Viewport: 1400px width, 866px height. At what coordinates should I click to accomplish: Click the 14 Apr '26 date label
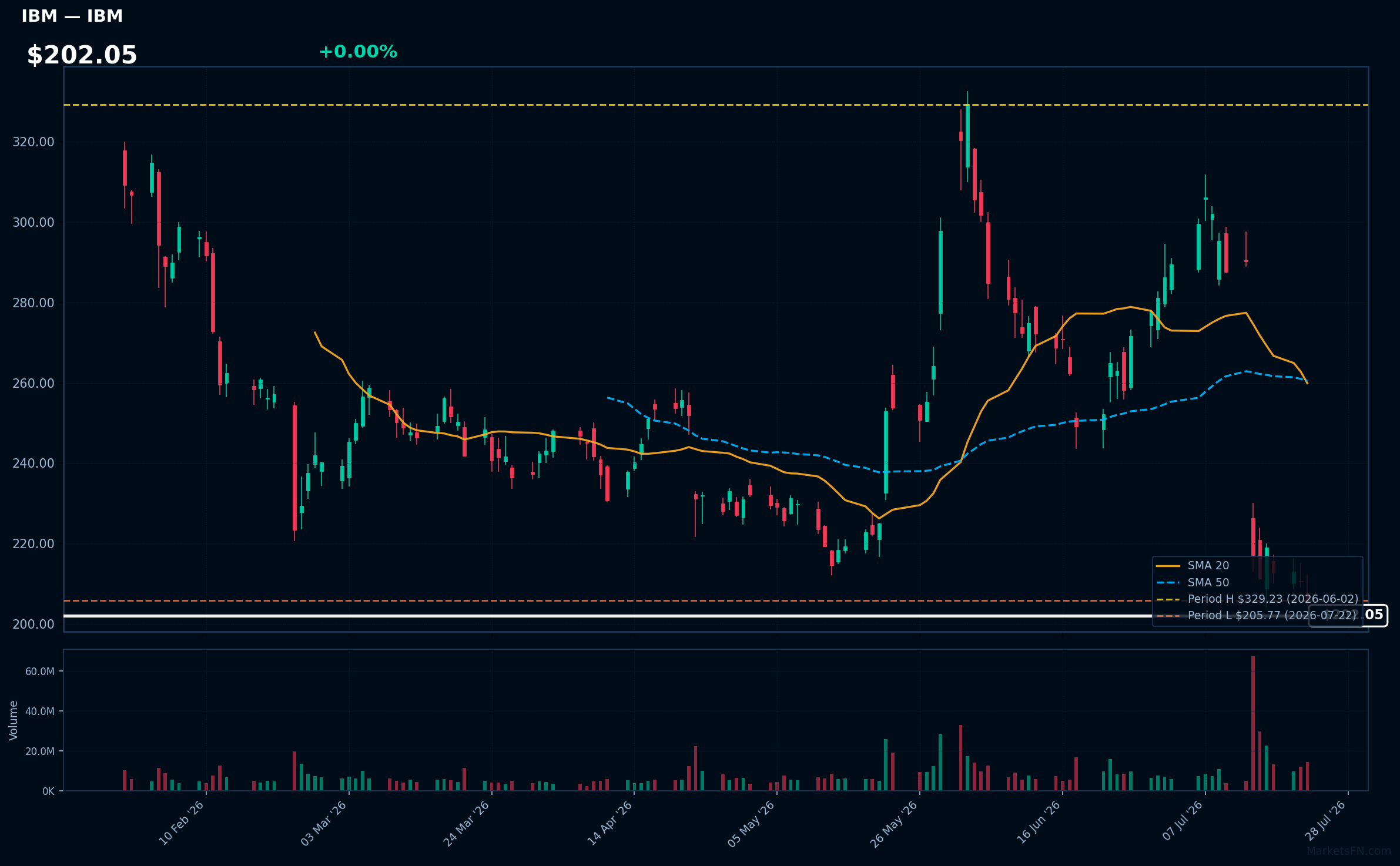[x=609, y=823]
